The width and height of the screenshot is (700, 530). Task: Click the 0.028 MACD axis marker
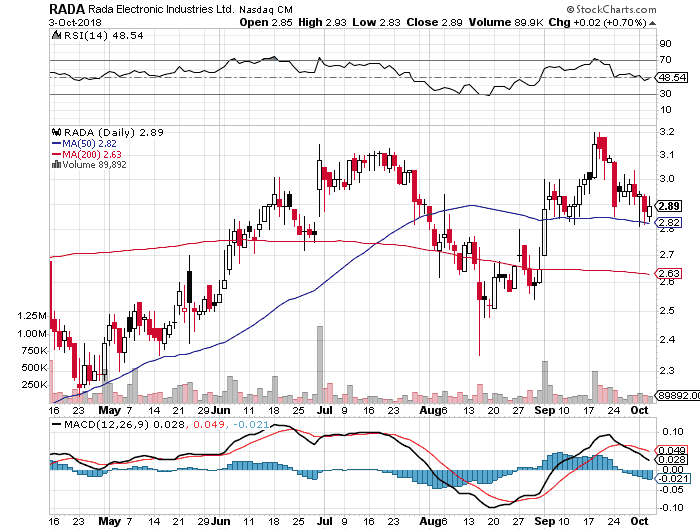pos(671,460)
